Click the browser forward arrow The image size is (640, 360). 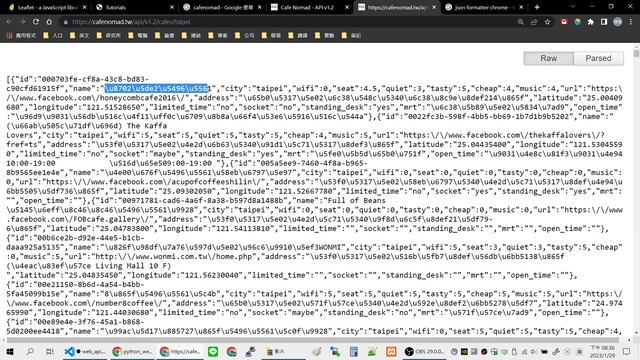(x=22, y=22)
